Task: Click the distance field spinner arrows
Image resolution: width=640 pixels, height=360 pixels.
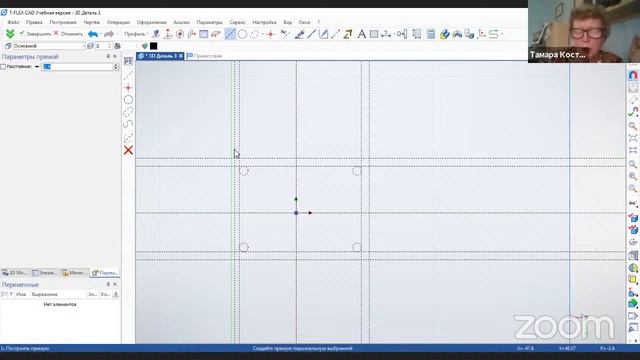Action: tap(116, 67)
